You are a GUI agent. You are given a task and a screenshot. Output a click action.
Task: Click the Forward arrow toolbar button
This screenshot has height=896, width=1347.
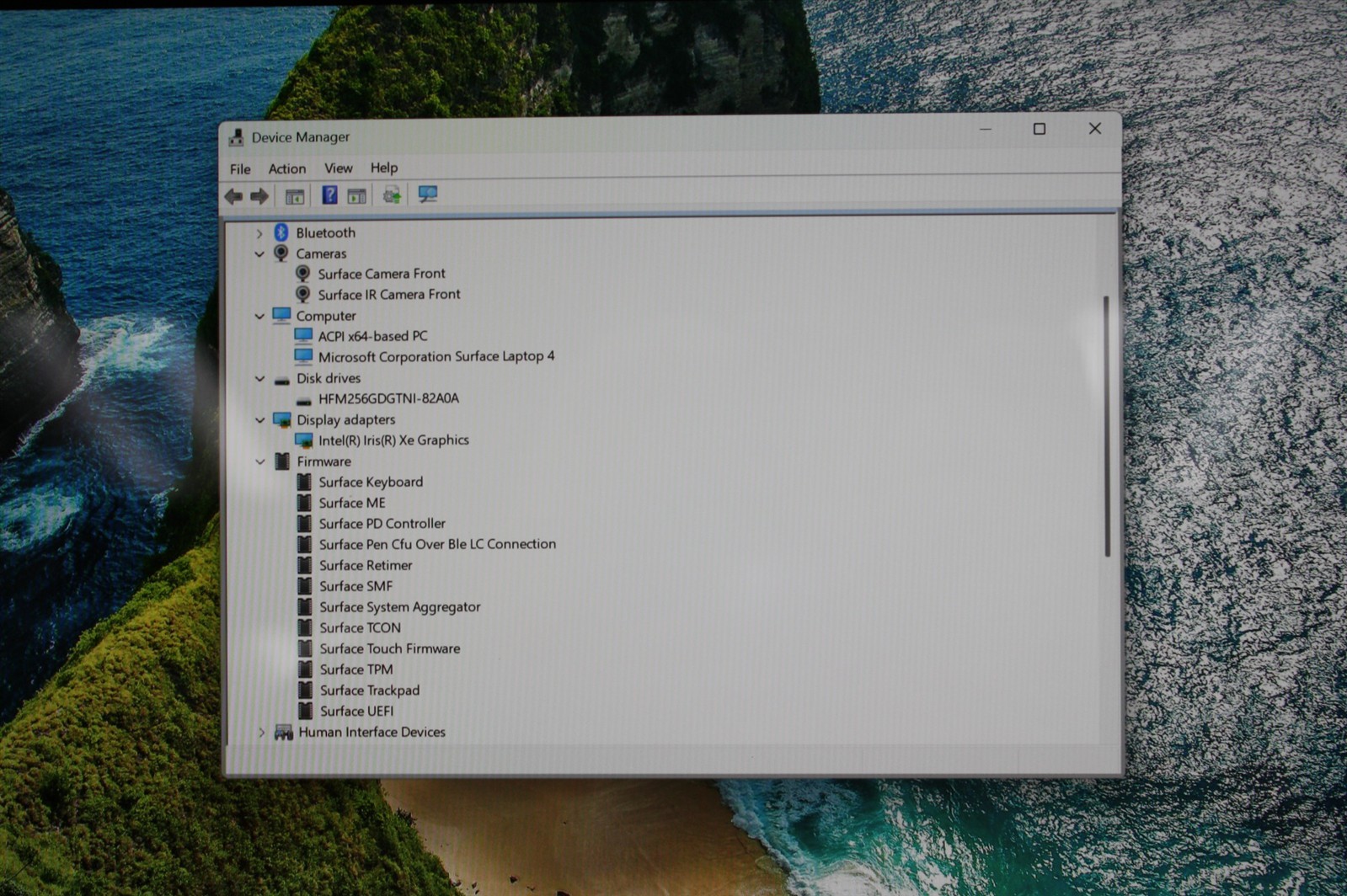click(x=259, y=196)
